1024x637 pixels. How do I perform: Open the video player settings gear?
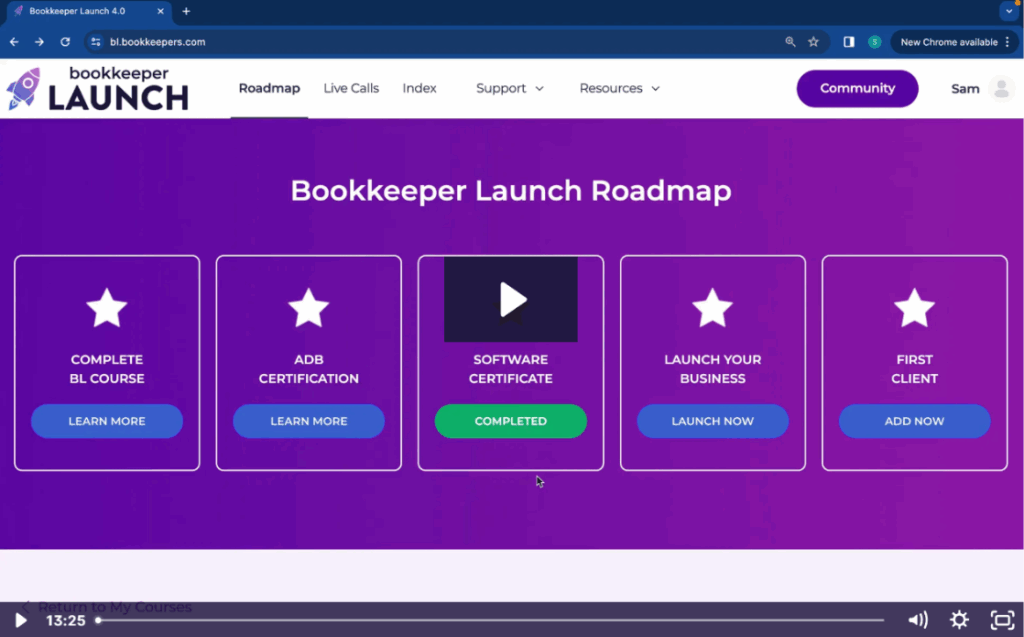pos(958,620)
